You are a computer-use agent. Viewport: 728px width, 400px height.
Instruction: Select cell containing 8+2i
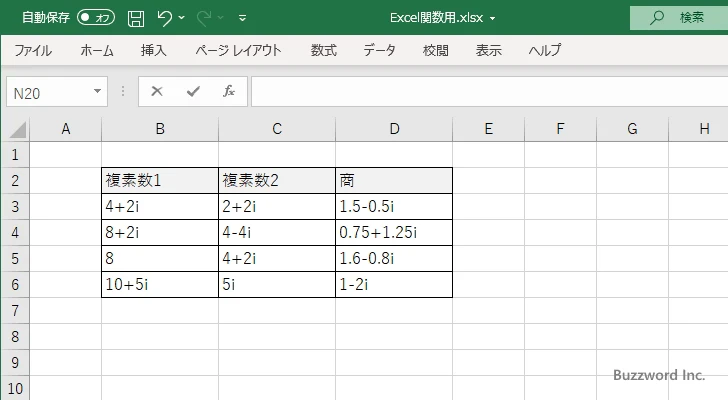click(160, 232)
